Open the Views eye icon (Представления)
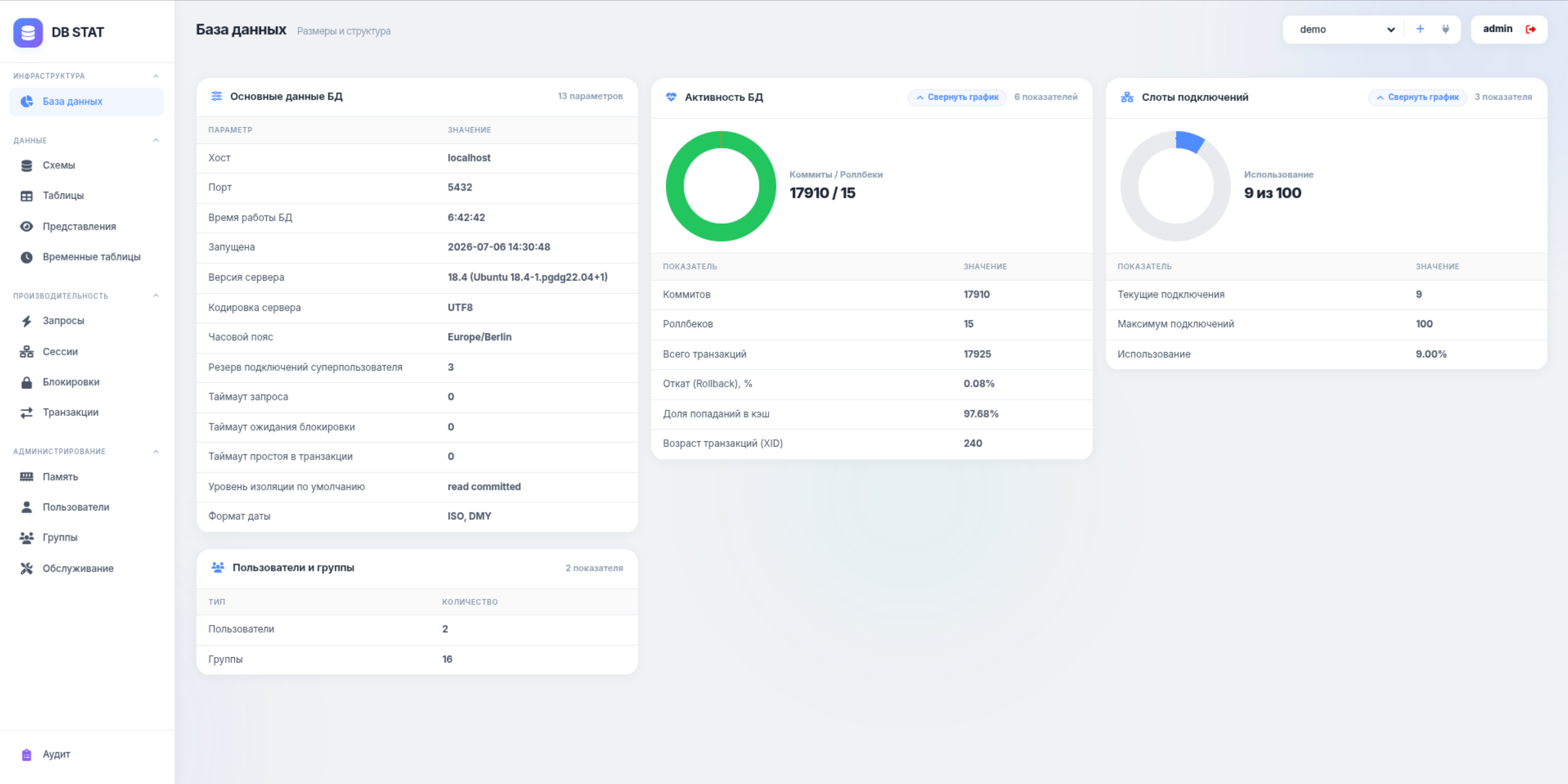The width and height of the screenshot is (1568, 784). [x=26, y=226]
